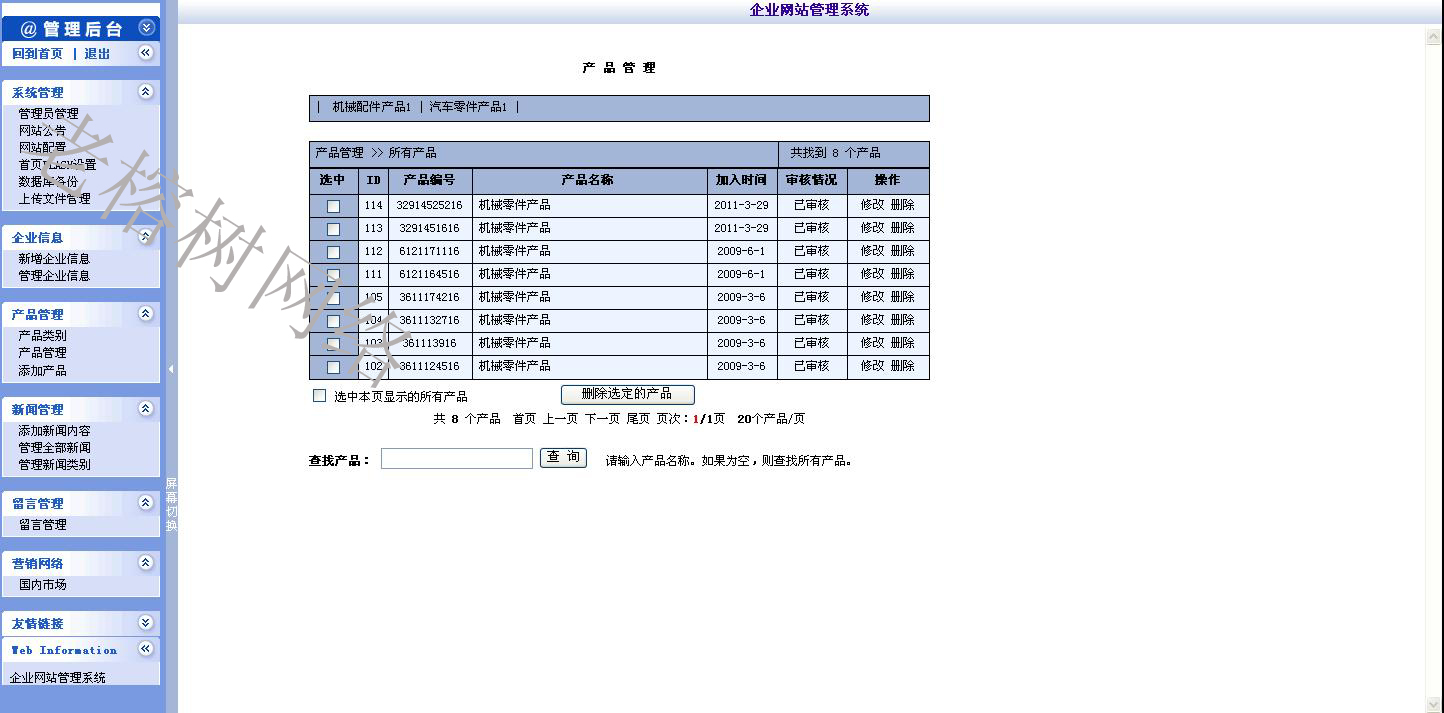Click 删除 for product 3611174216
Image resolution: width=1444 pixels, height=713 pixels.
902,297
